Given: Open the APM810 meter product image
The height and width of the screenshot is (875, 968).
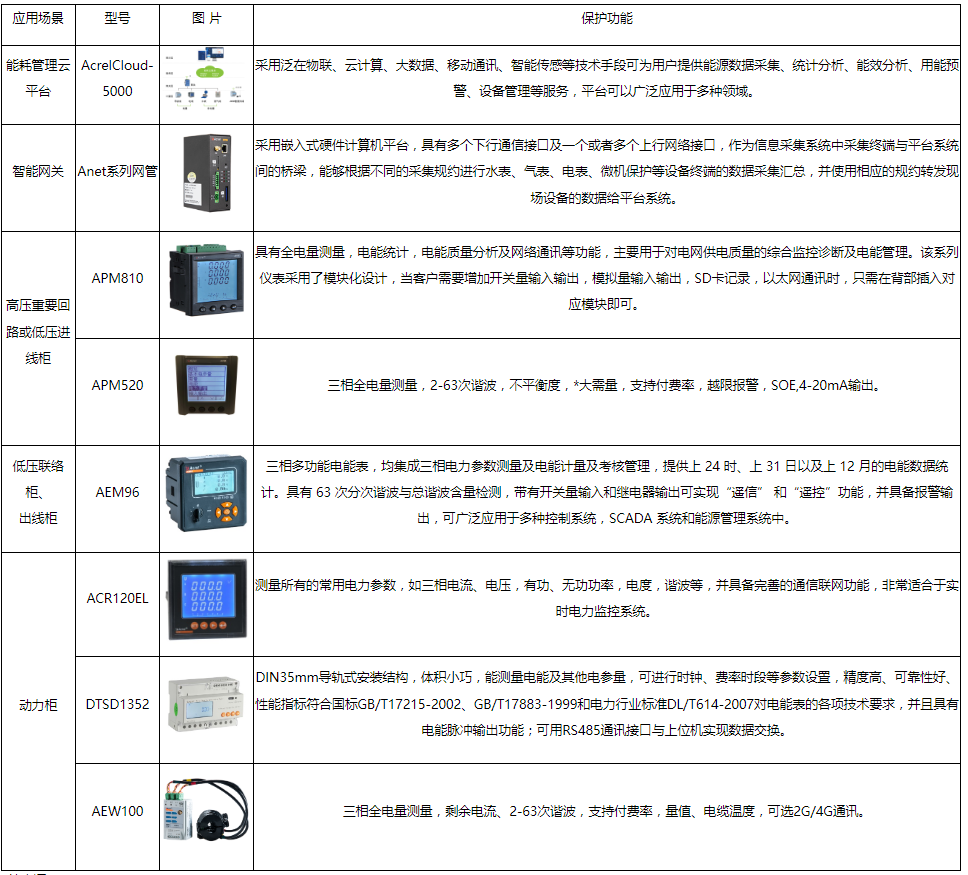Looking at the screenshot, I should [206, 280].
